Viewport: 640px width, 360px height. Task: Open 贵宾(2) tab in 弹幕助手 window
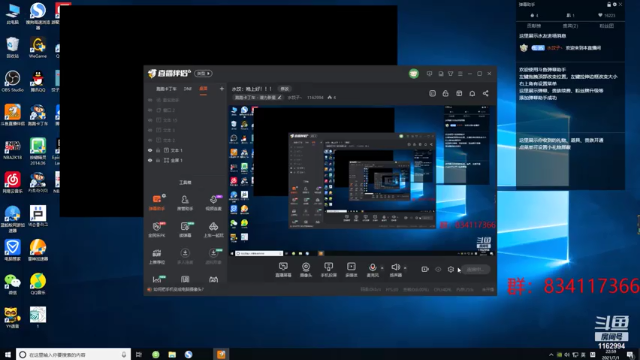click(570, 26)
